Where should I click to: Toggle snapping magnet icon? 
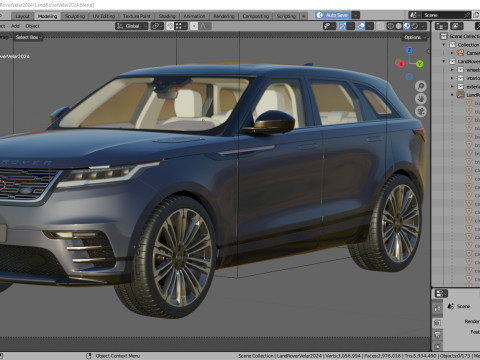[170, 26]
